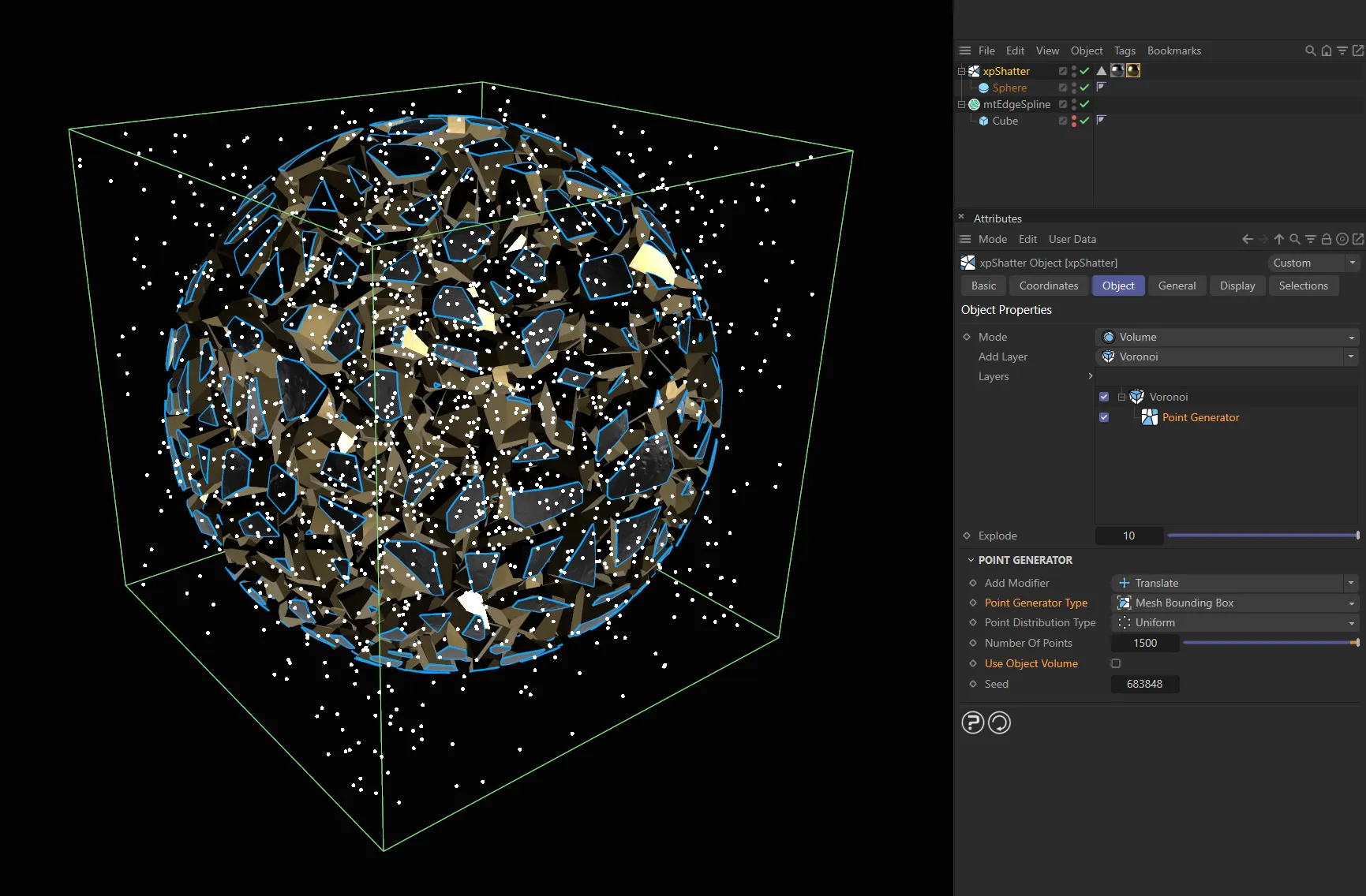The height and width of the screenshot is (896, 1366).
Task: Uncheck the Point Generator layer checkbox
Action: tap(1104, 417)
